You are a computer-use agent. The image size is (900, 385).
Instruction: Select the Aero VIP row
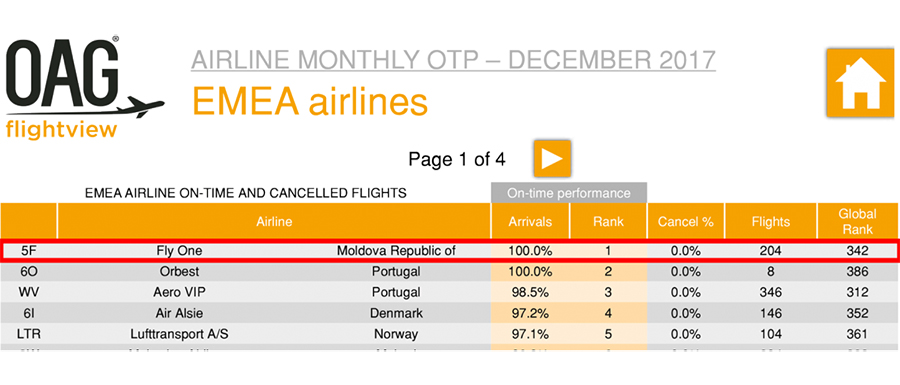pyautogui.click(x=450, y=292)
